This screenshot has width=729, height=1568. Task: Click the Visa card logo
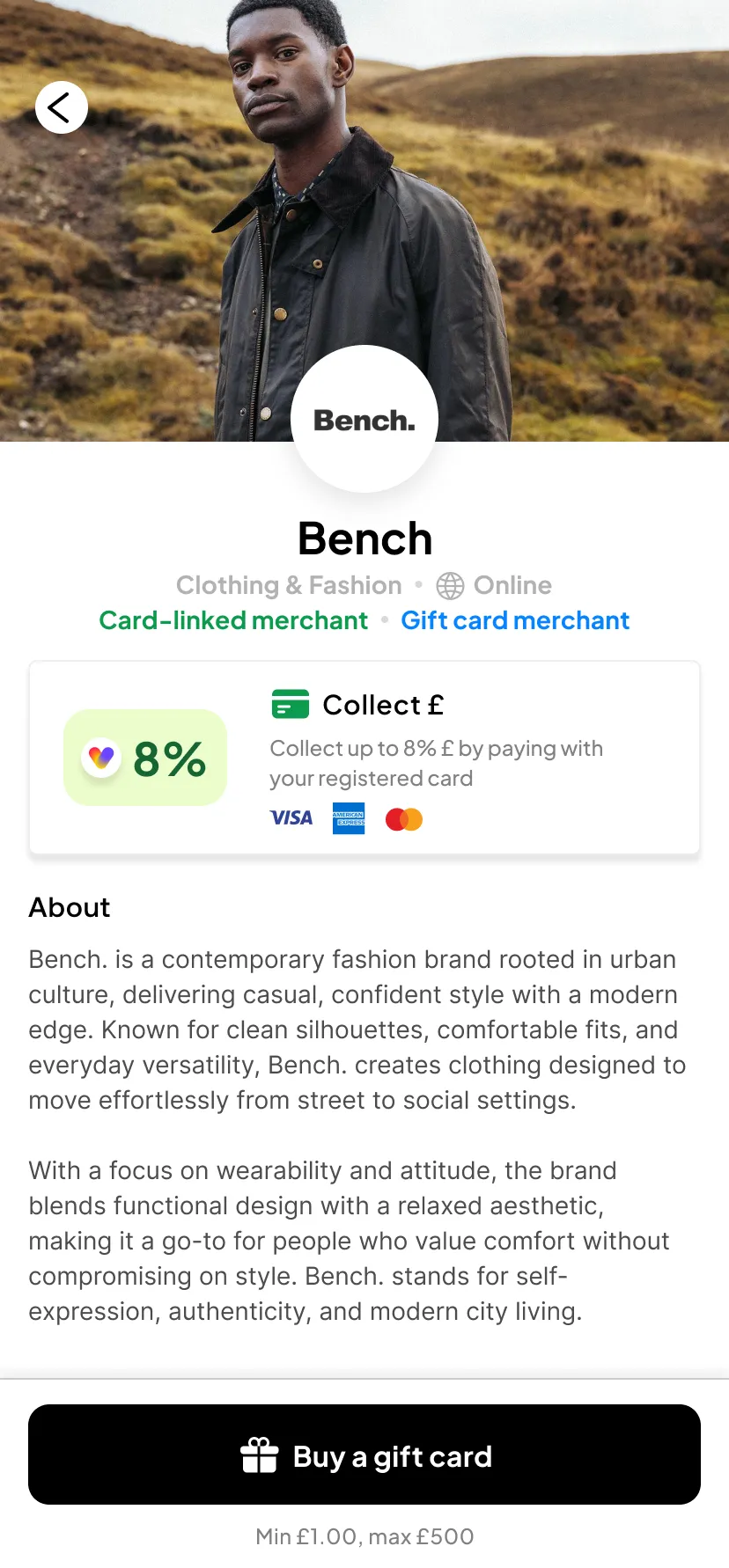click(291, 818)
